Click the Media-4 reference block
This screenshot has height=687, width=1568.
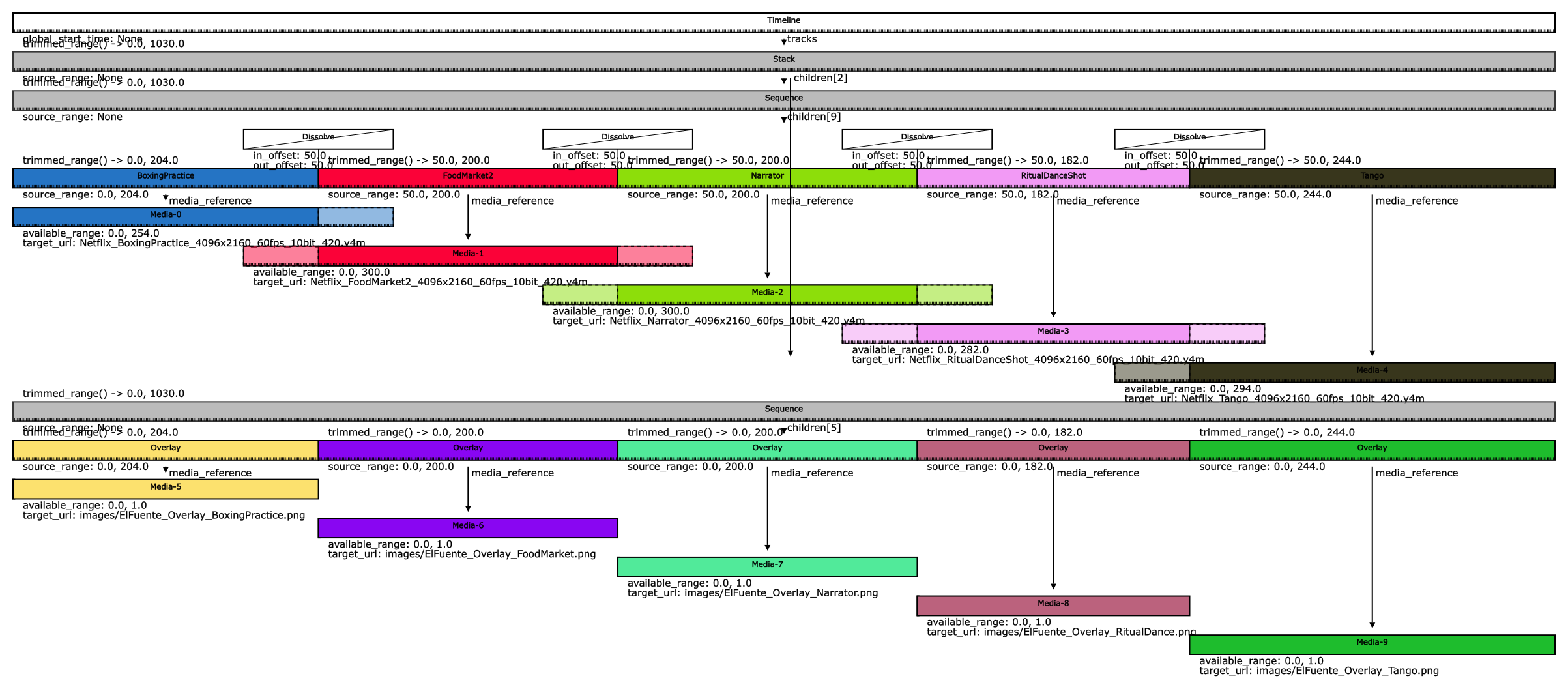point(1372,372)
